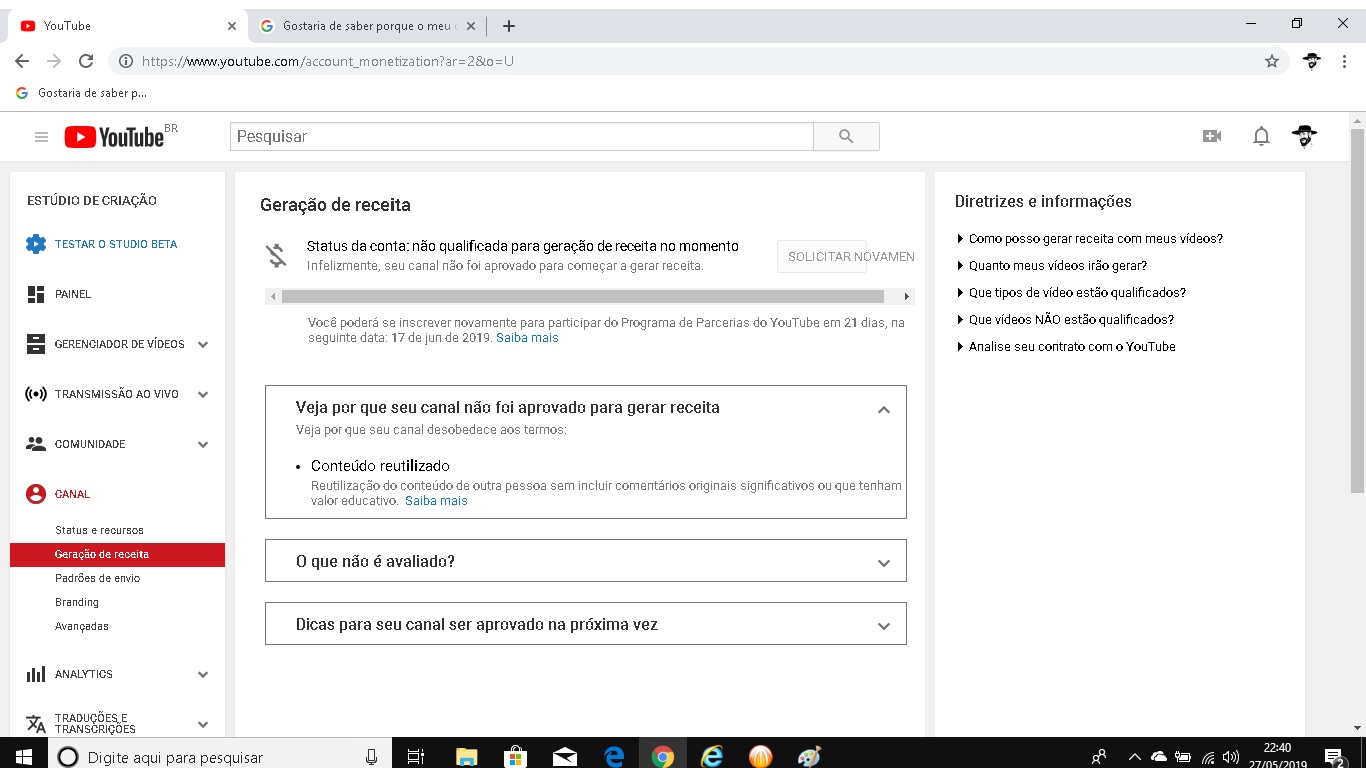Click the Analytics bar chart icon
This screenshot has width=1366, height=768.
(36, 674)
